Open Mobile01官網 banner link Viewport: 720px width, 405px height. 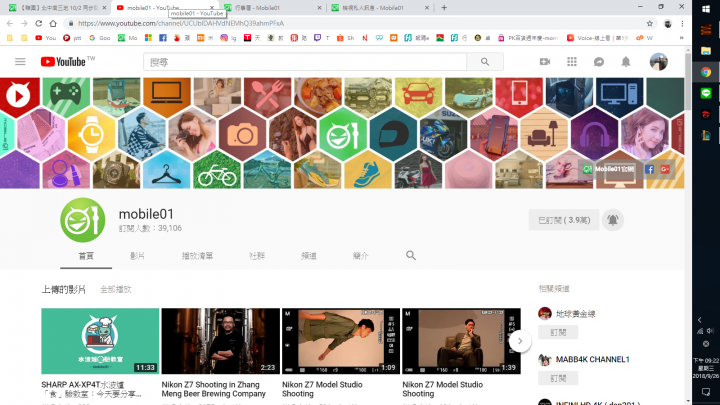tap(609, 169)
